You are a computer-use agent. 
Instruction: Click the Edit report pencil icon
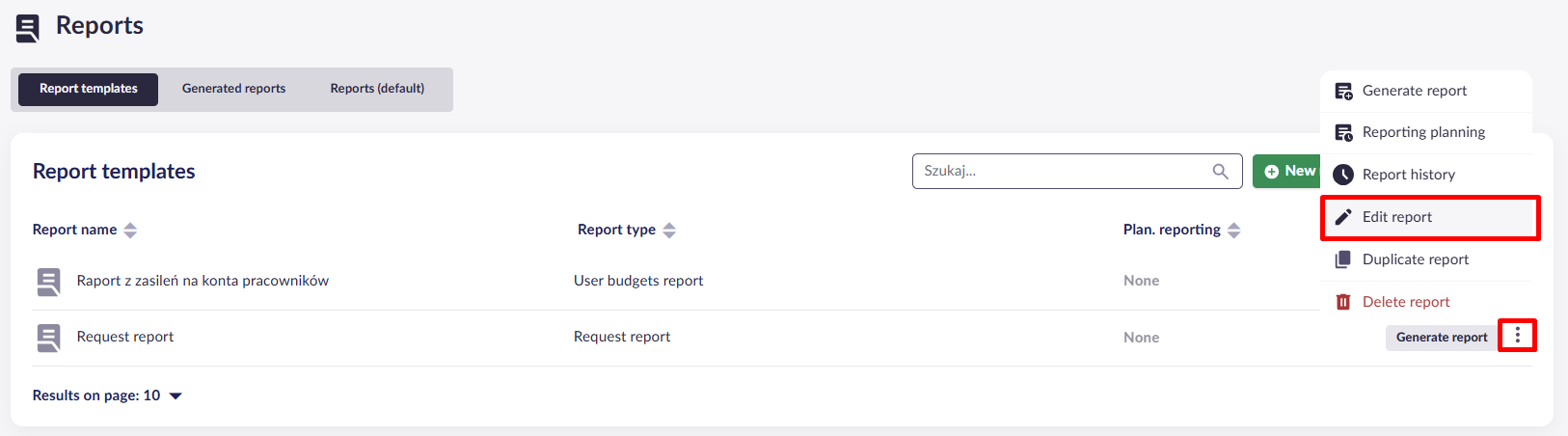click(x=1343, y=217)
